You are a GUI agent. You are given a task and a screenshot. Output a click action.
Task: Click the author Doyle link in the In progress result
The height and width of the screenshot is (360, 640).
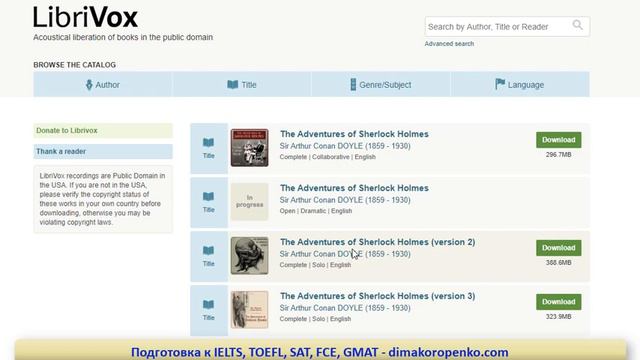click(x=345, y=200)
